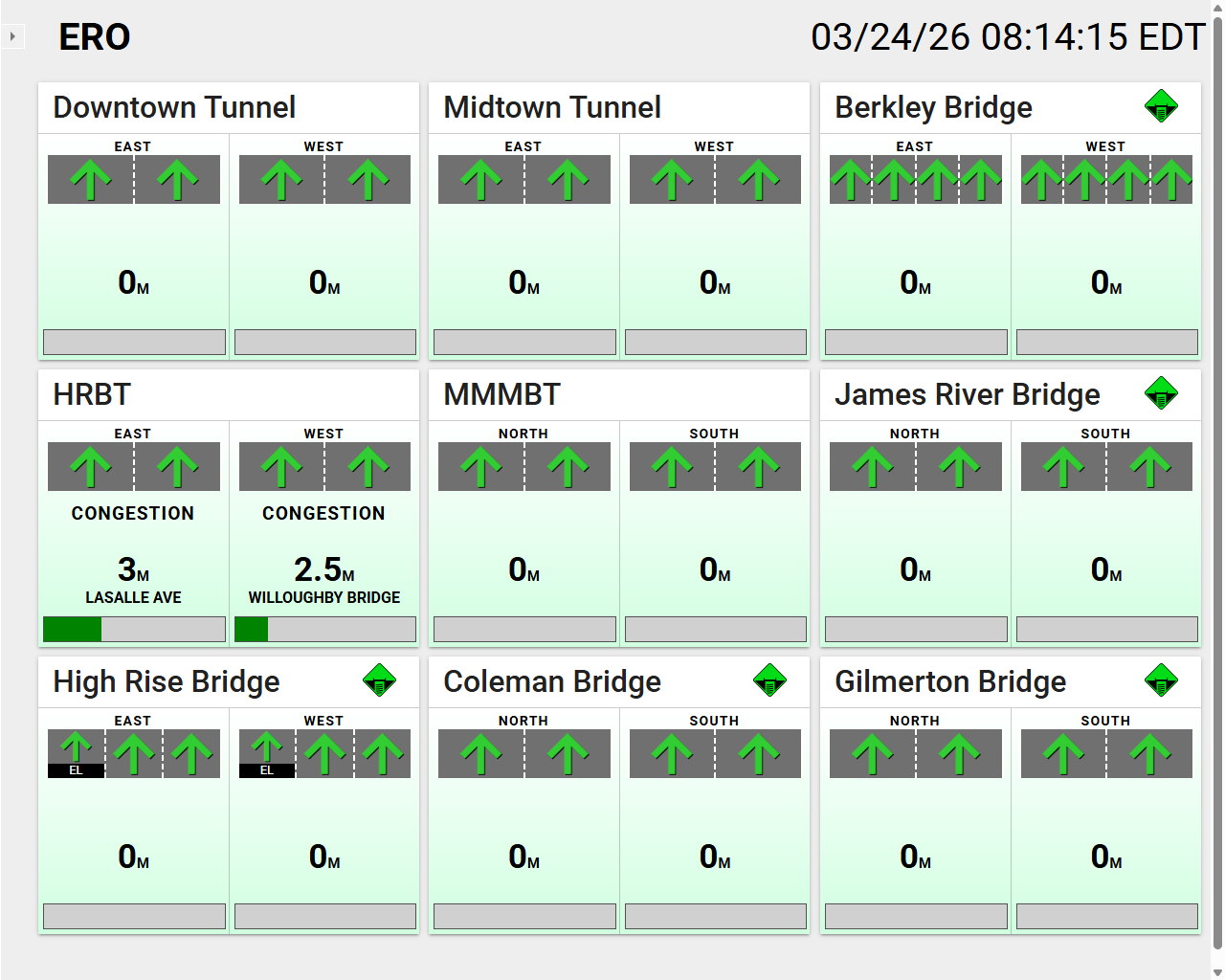Viewport: 1225px width, 980px height.
Task: Click Gilmerton Bridge drawbridge status icon
Action: [x=1161, y=680]
